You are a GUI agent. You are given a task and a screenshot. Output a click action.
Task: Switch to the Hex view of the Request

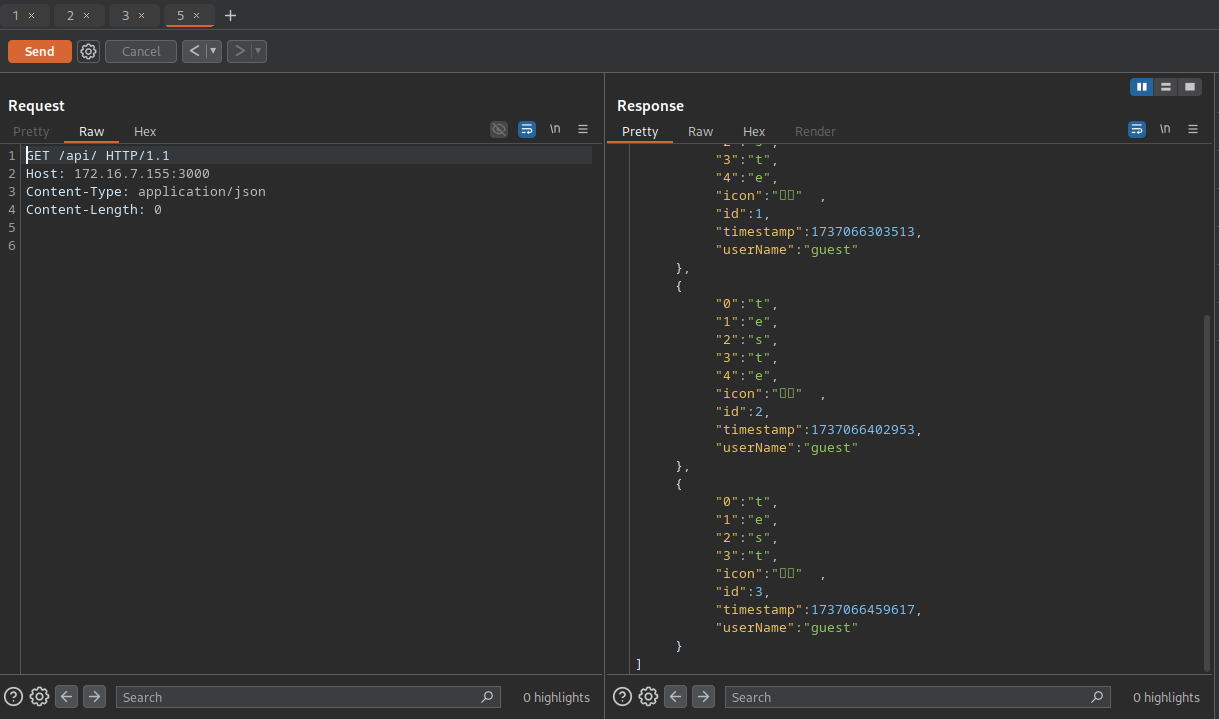(x=144, y=131)
